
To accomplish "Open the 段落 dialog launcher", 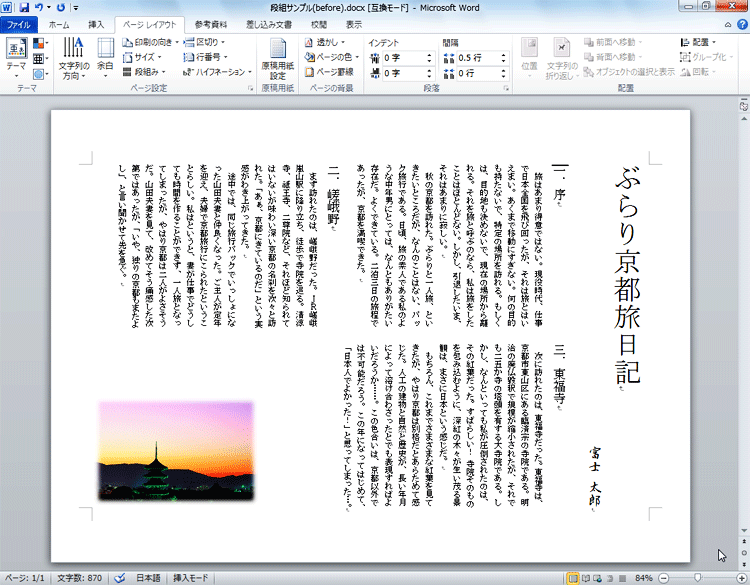I will tap(506, 88).
